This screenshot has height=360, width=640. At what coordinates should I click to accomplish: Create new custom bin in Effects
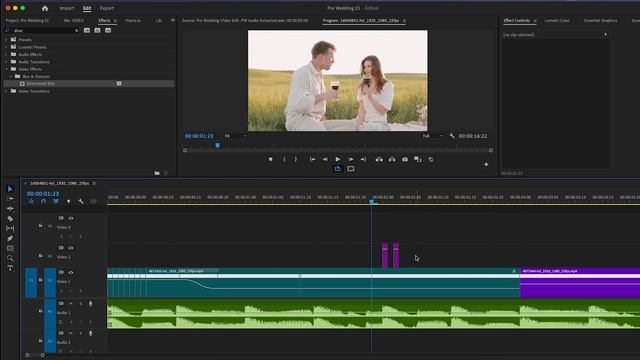click(157, 173)
